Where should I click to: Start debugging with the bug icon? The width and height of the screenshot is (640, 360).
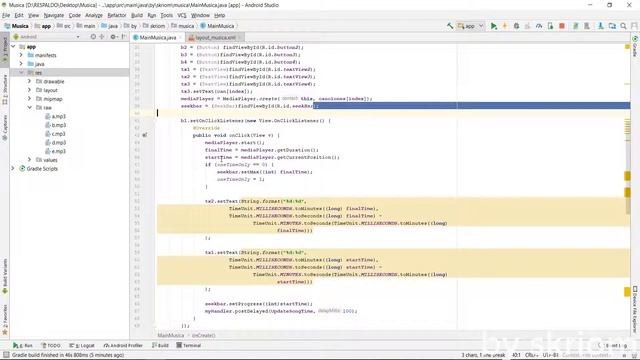(516, 26)
